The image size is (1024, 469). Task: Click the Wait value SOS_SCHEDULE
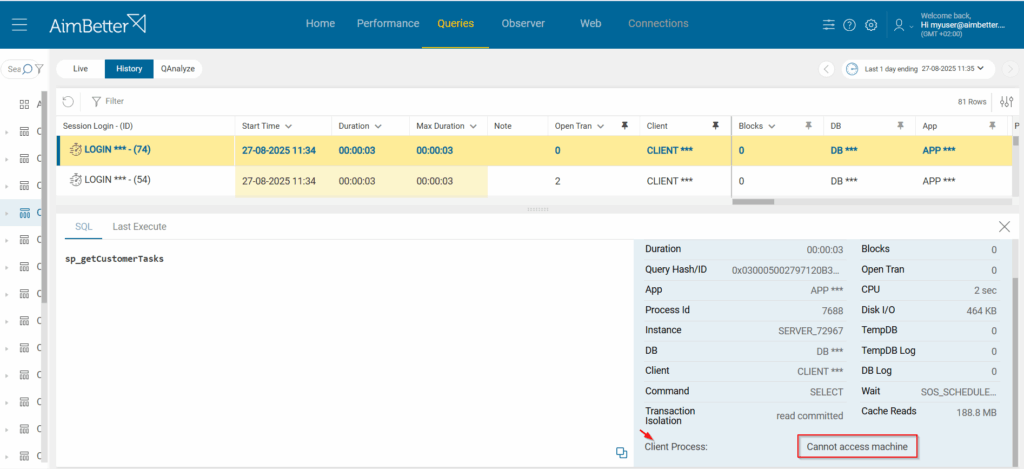pyautogui.click(x=959, y=392)
